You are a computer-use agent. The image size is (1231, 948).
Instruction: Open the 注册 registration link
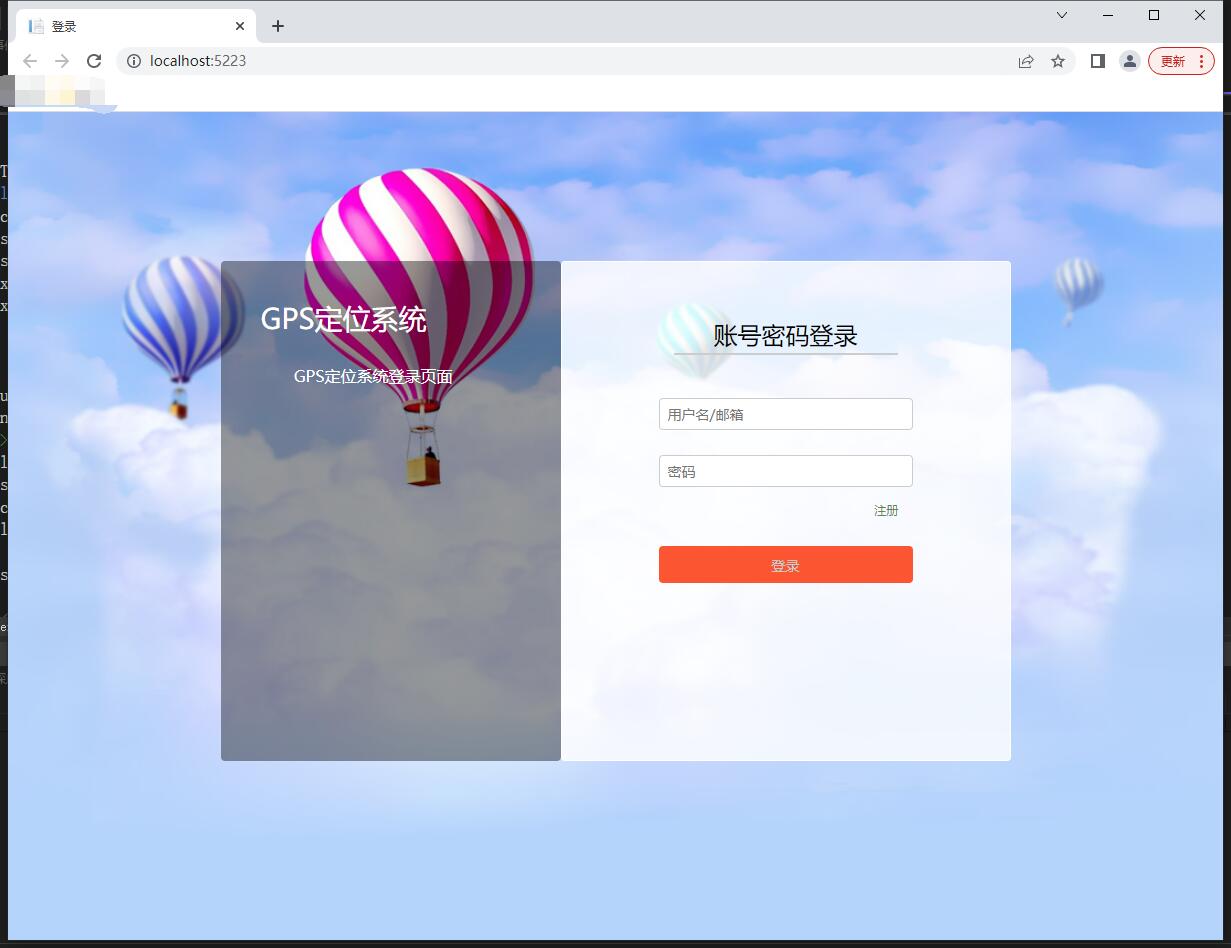click(886, 510)
